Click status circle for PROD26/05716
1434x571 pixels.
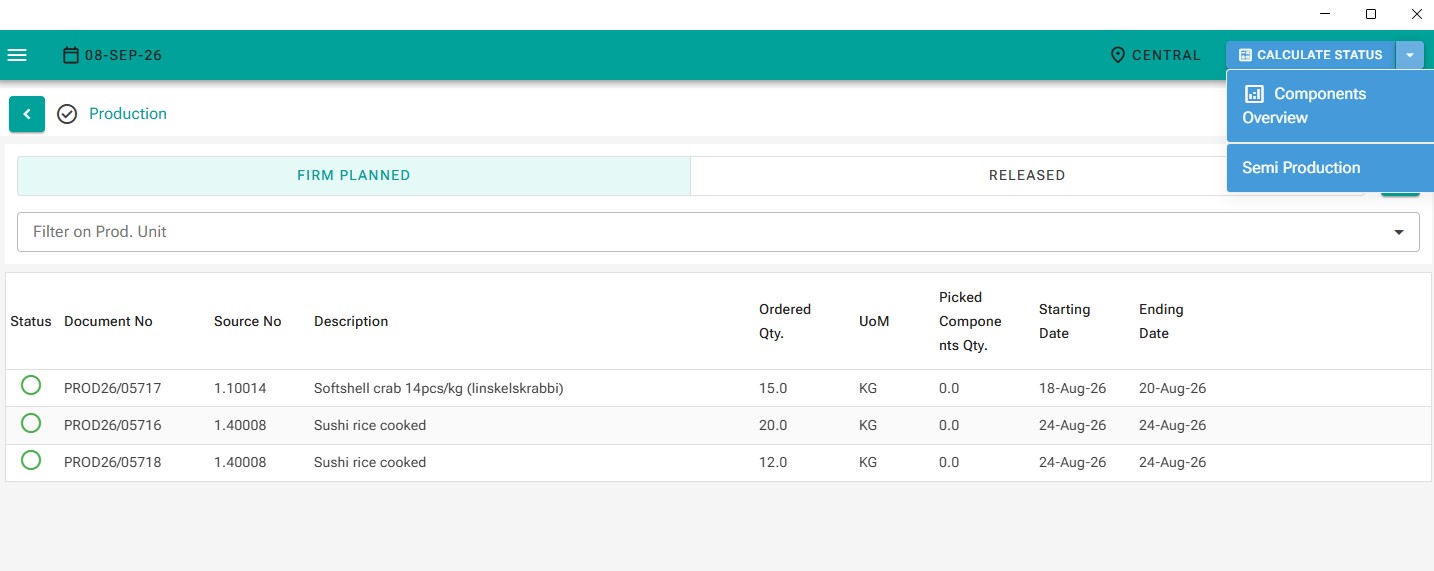click(x=31, y=423)
